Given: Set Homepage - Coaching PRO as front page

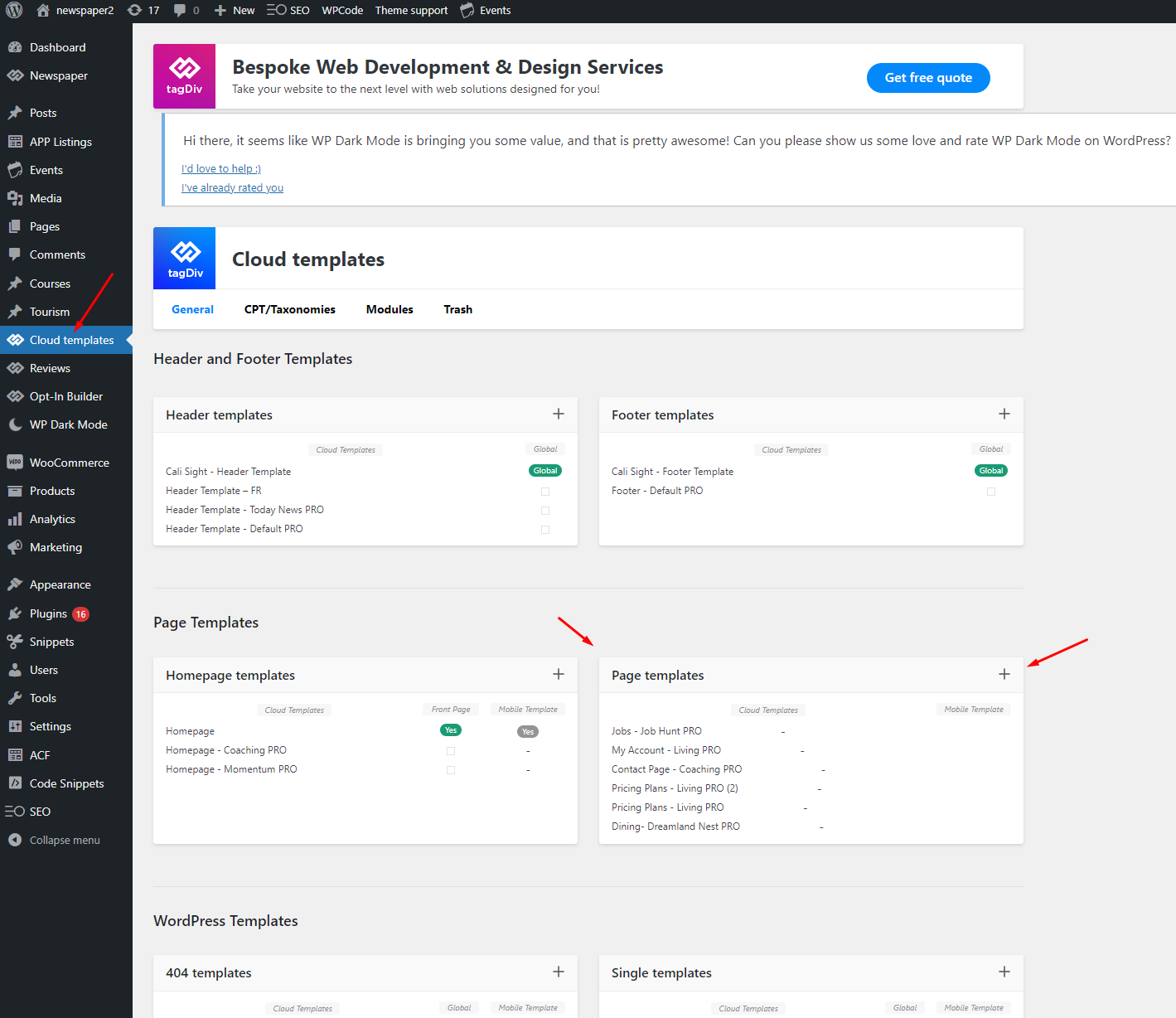Looking at the screenshot, I should click(x=451, y=751).
